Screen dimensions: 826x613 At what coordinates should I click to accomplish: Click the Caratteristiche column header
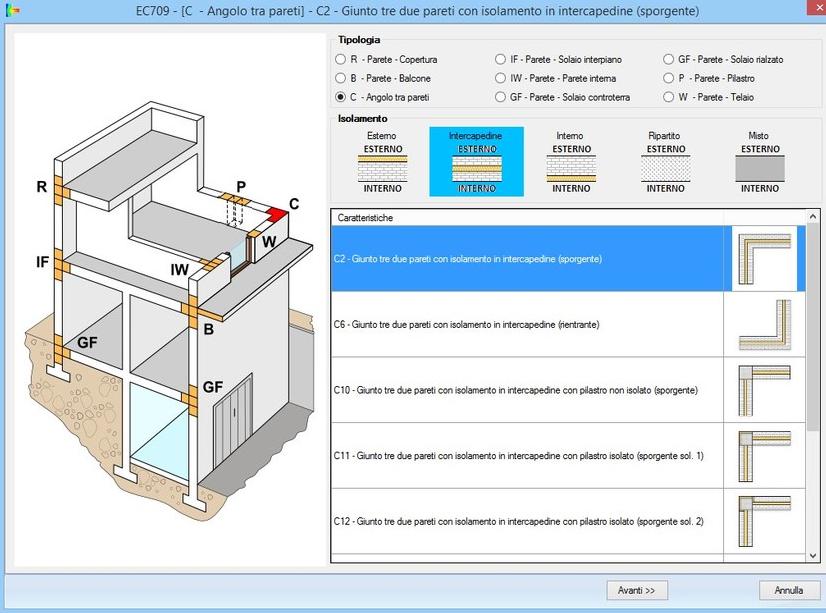coord(527,217)
